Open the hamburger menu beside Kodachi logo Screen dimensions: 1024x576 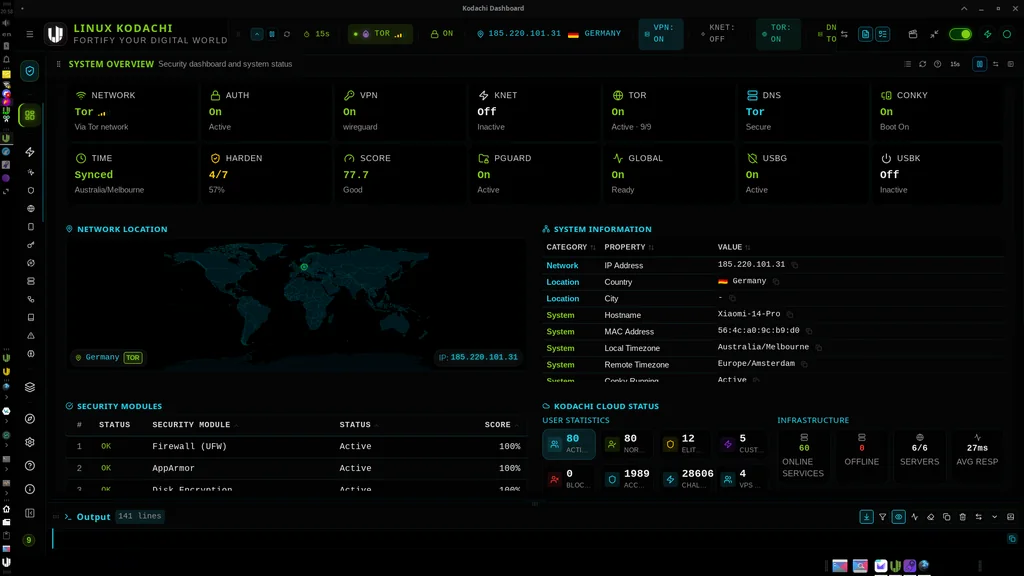(x=29, y=34)
